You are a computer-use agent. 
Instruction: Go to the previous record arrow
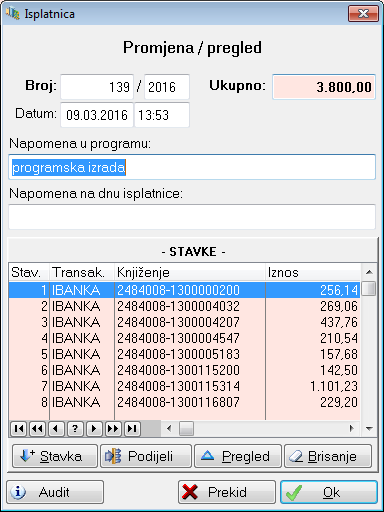[56, 428]
